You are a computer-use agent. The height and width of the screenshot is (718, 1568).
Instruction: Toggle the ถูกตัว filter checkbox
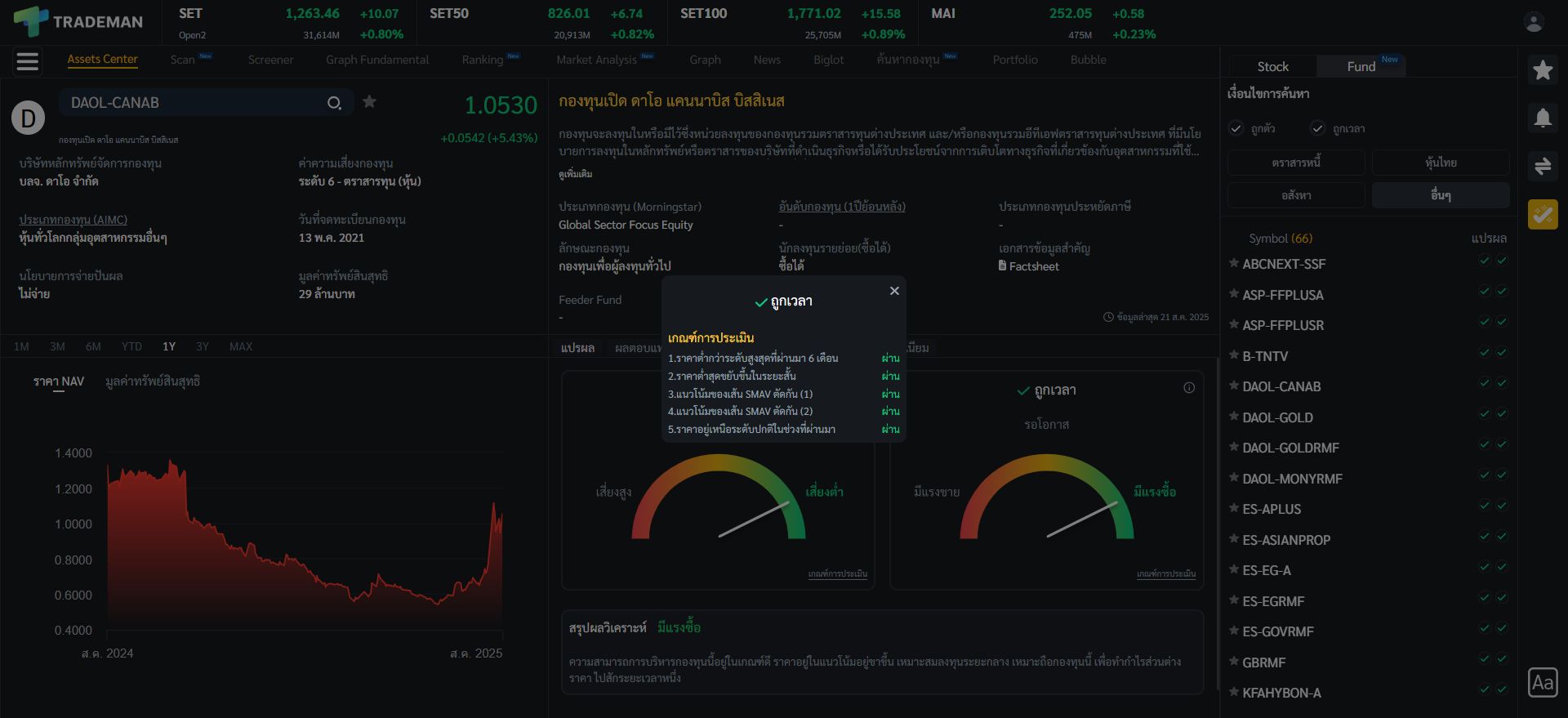[1236, 129]
